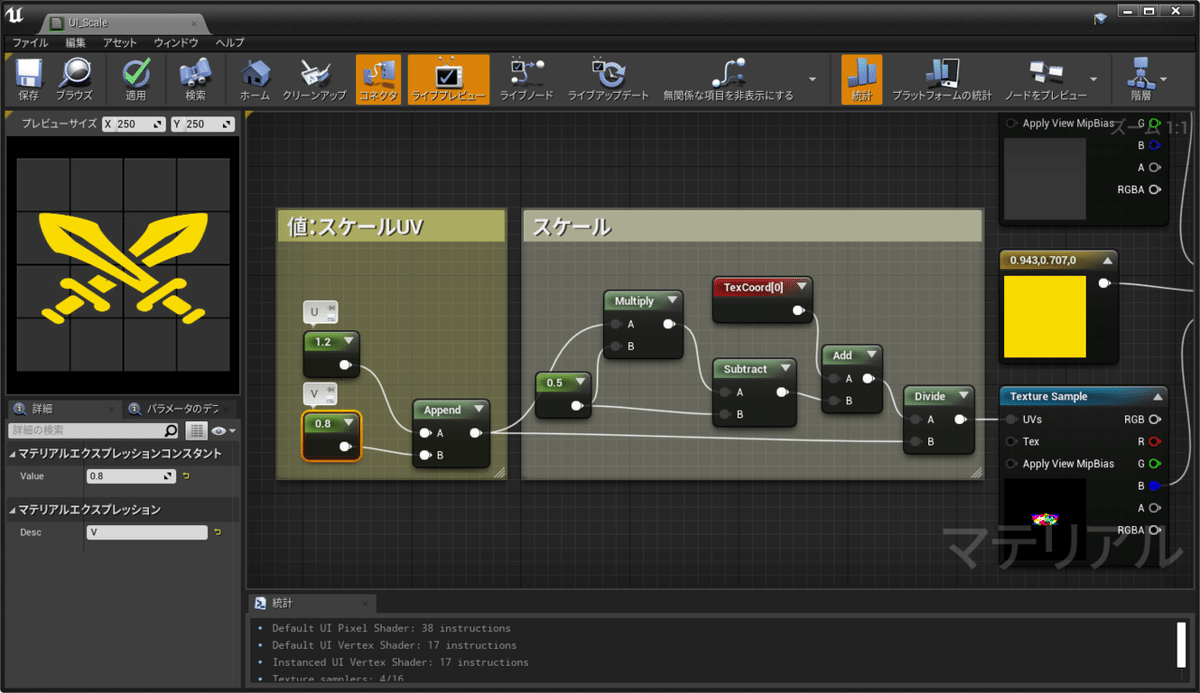Click the Texture Sample node header
The width and height of the screenshot is (1200, 693).
(1083, 396)
